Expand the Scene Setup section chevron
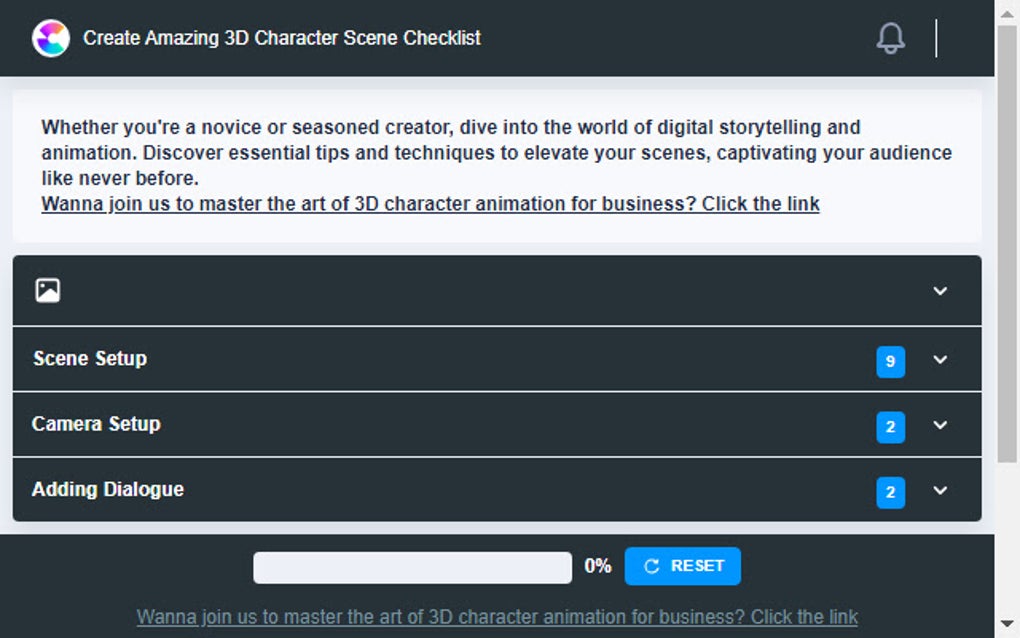The height and width of the screenshot is (638, 1020). pos(940,359)
